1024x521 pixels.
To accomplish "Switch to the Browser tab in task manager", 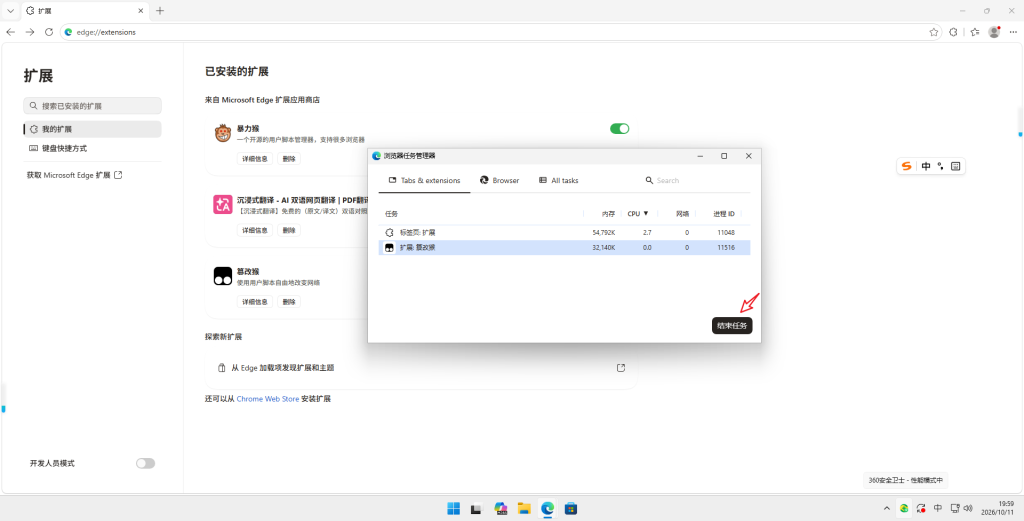I will (500, 180).
